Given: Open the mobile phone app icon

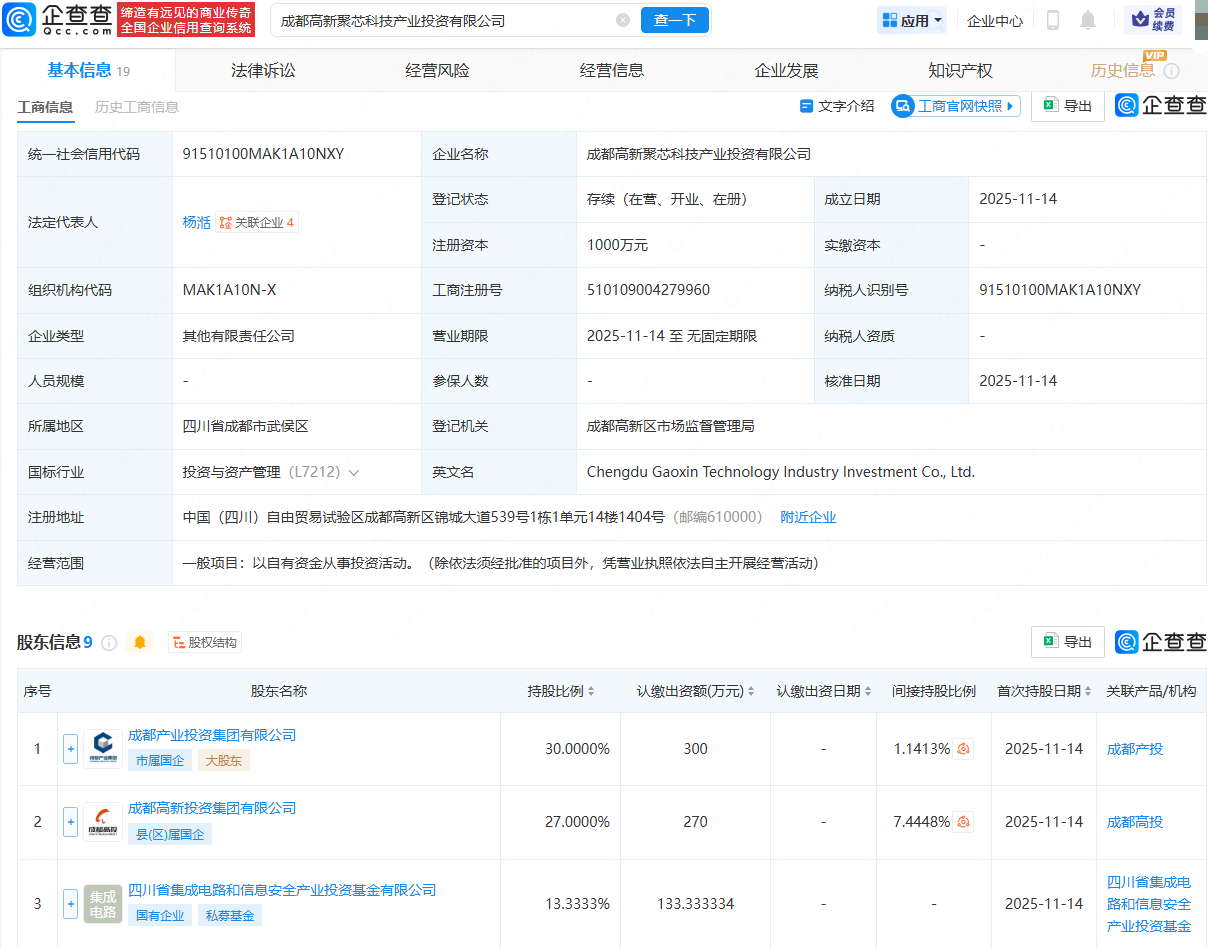Looking at the screenshot, I should [1052, 20].
